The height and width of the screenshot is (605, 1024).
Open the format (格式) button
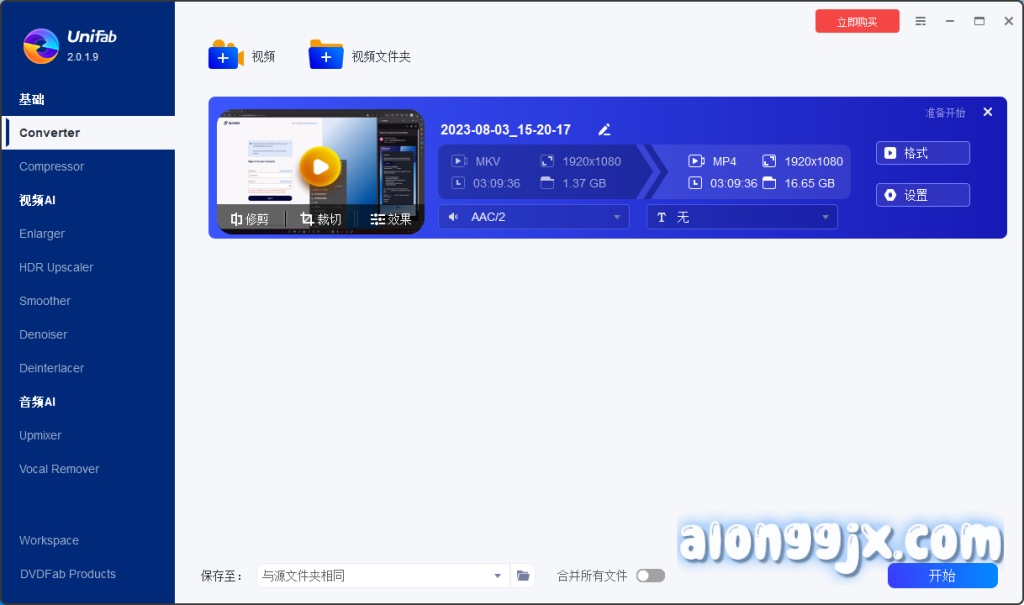tap(922, 153)
